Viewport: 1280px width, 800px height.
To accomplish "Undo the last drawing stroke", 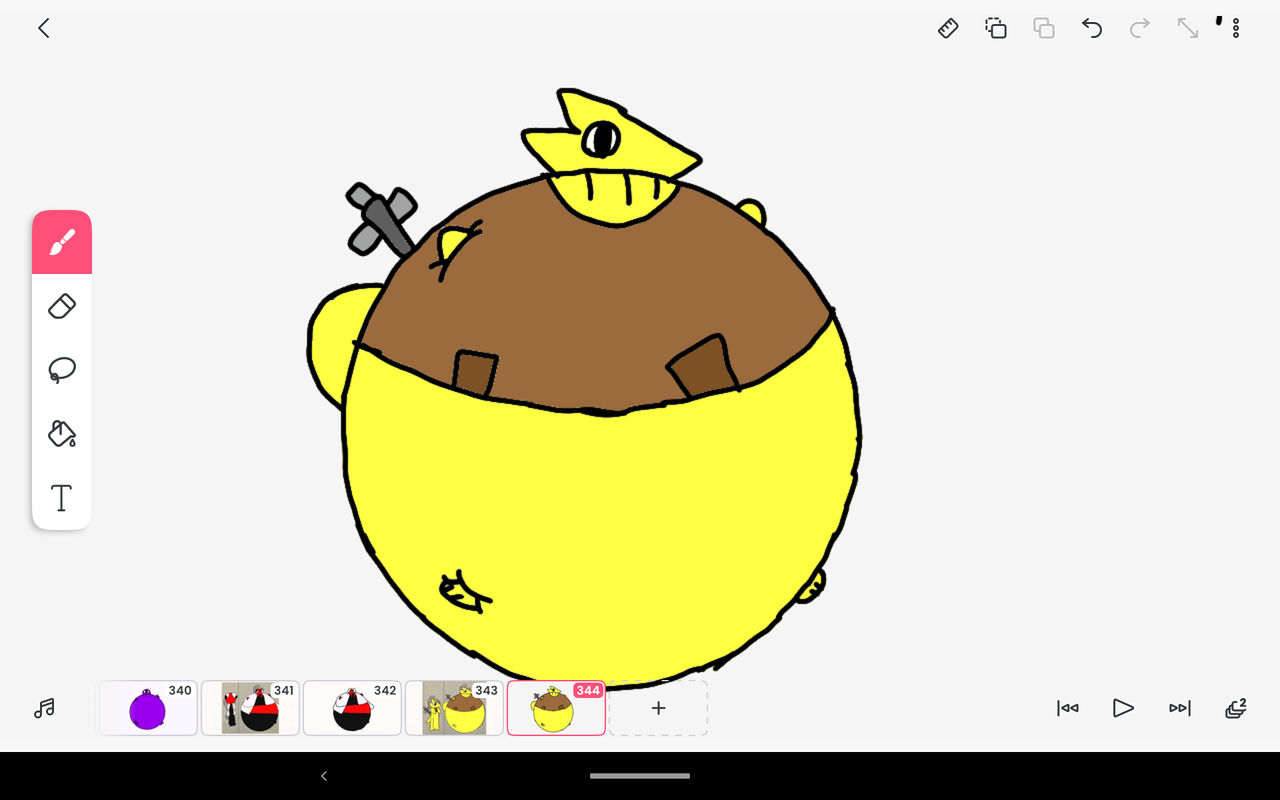I will click(x=1092, y=28).
